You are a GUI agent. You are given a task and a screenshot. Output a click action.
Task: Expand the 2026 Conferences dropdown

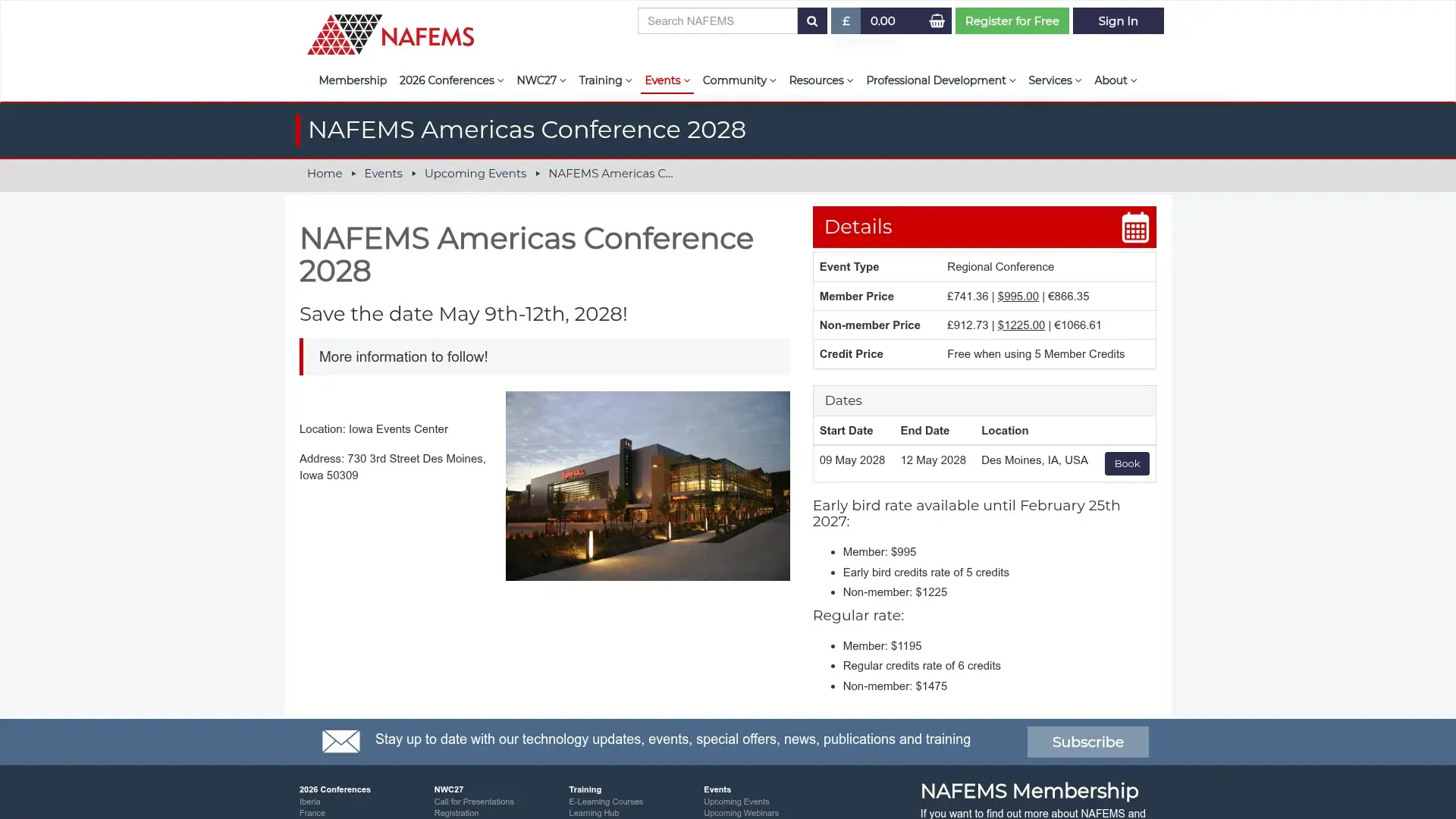click(x=451, y=80)
